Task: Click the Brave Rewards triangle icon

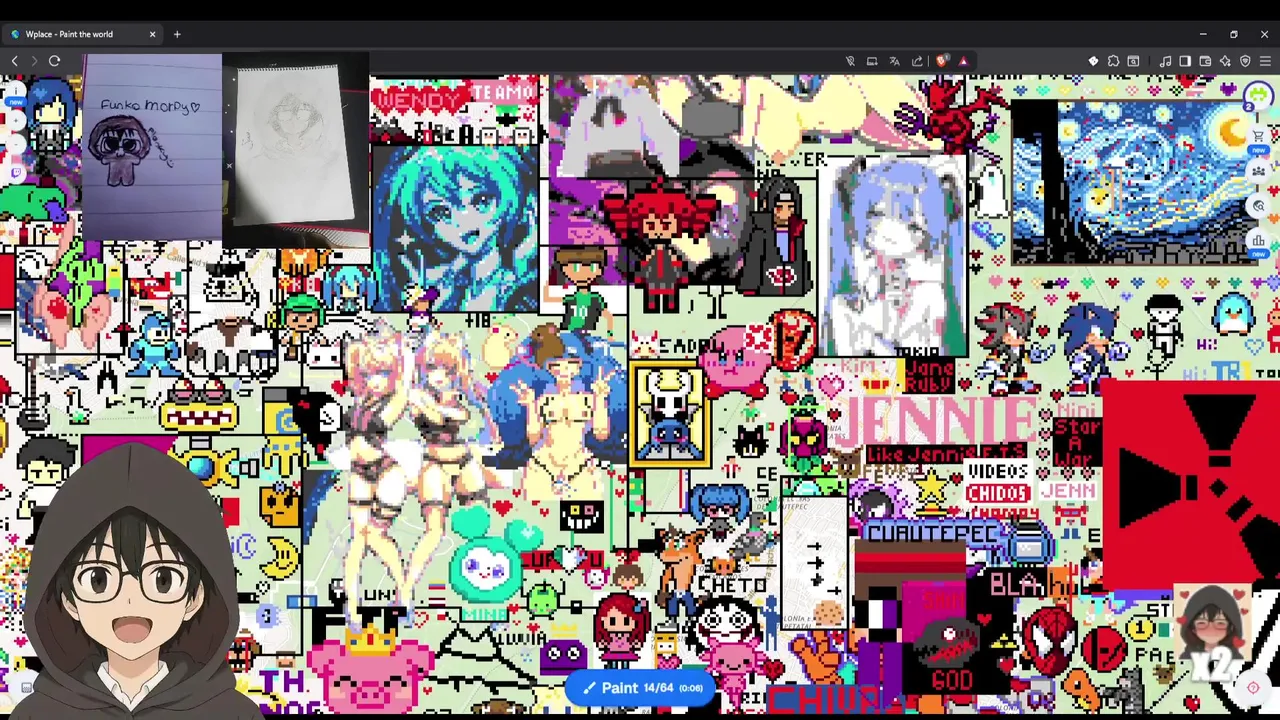Action: point(963,61)
